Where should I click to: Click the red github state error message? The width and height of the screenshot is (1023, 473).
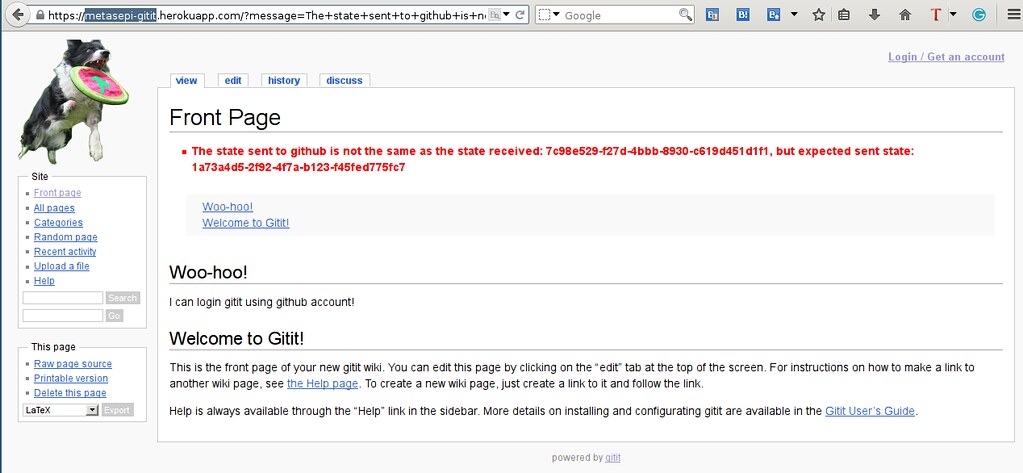(x=553, y=159)
